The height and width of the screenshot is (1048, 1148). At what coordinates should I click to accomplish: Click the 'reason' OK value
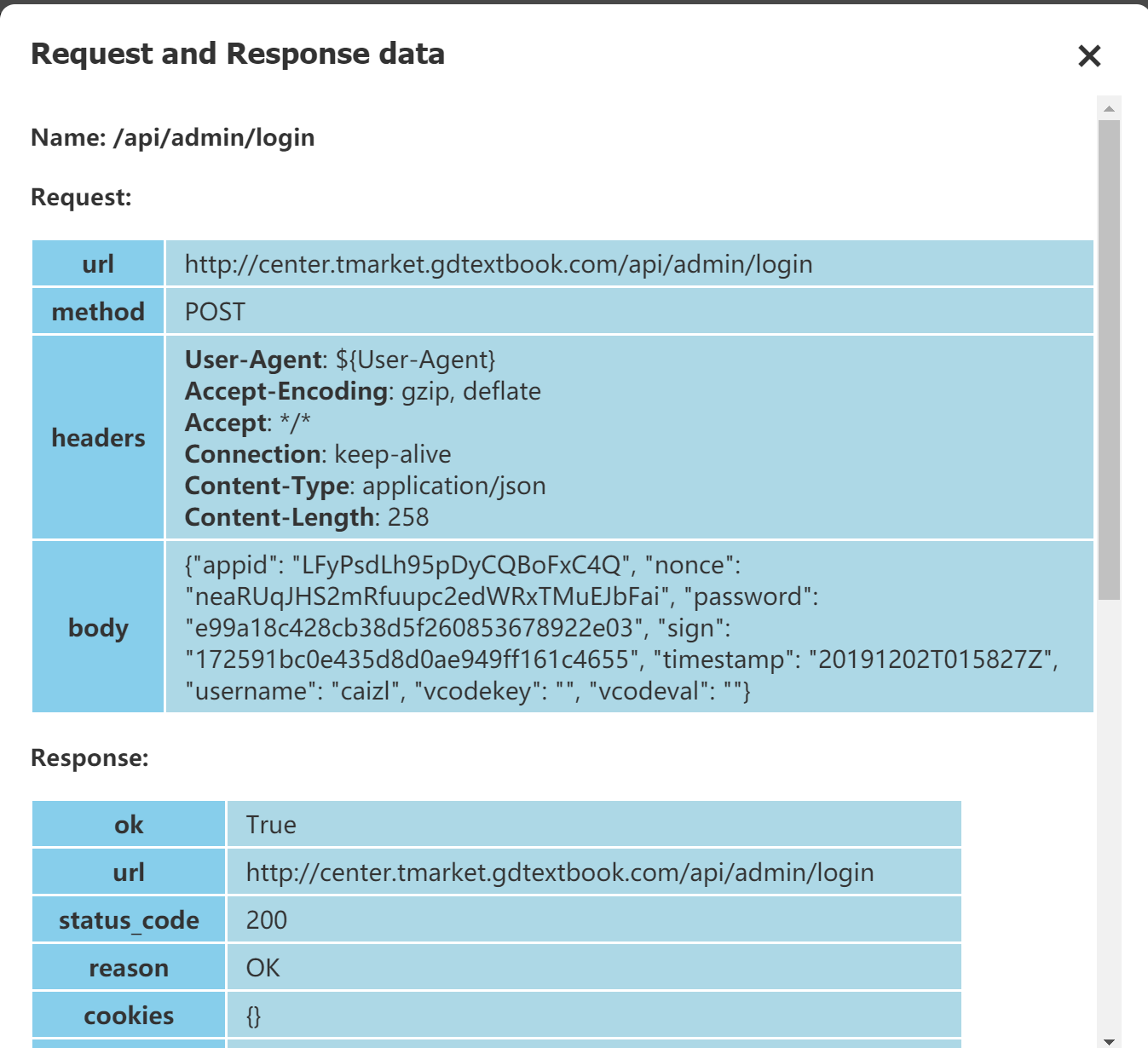[x=262, y=968]
